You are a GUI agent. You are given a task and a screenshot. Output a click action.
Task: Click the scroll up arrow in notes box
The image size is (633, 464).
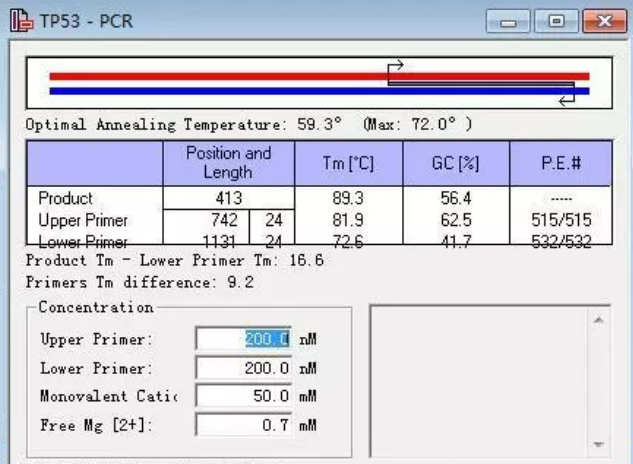click(599, 320)
